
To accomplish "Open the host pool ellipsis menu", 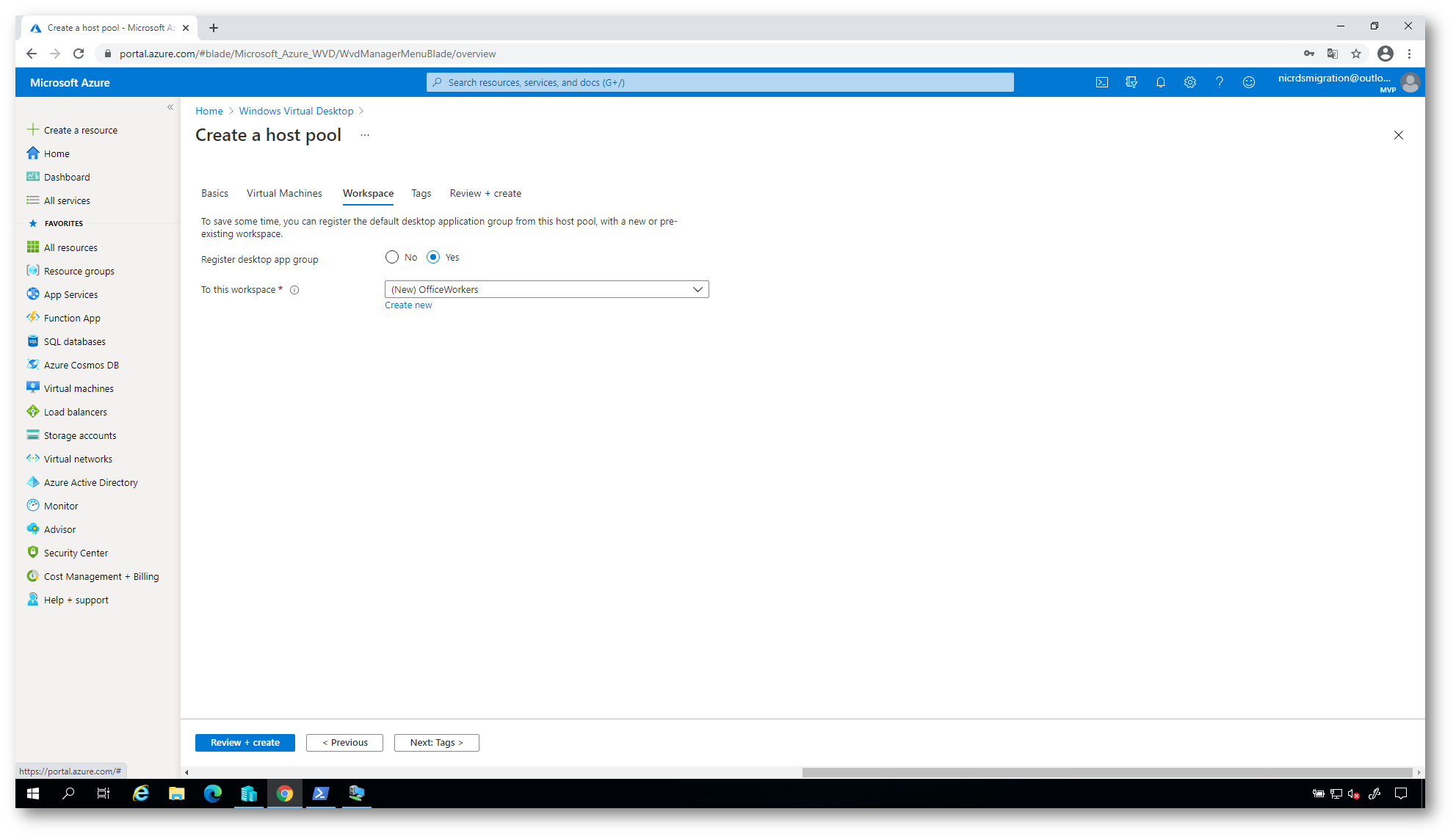I will tap(365, 135).
